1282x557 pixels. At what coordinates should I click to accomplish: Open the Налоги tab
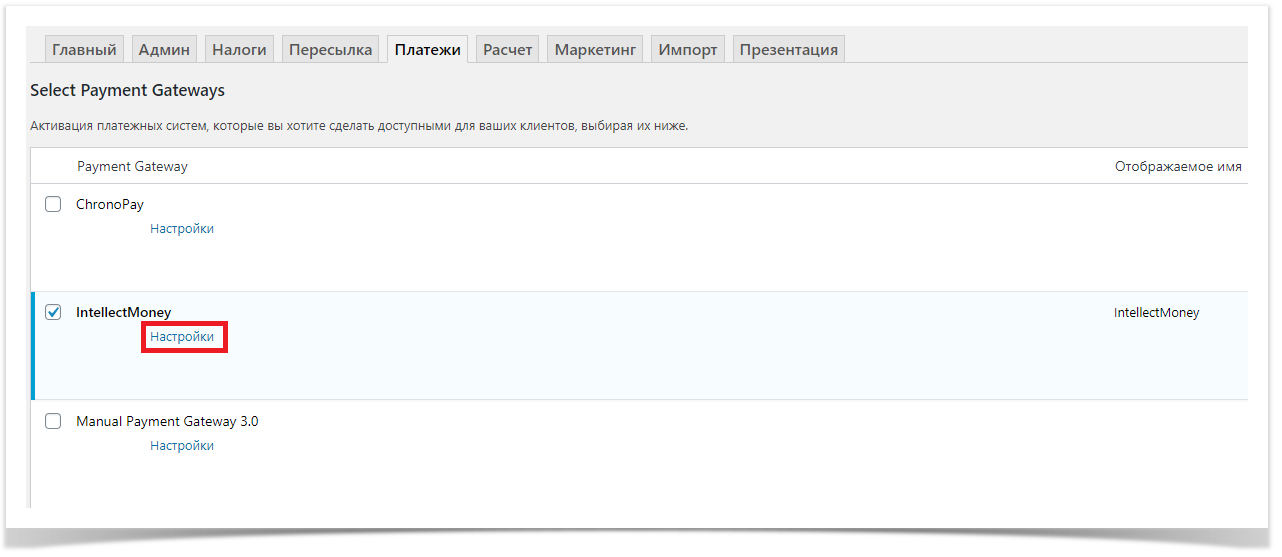pos(239,50)
